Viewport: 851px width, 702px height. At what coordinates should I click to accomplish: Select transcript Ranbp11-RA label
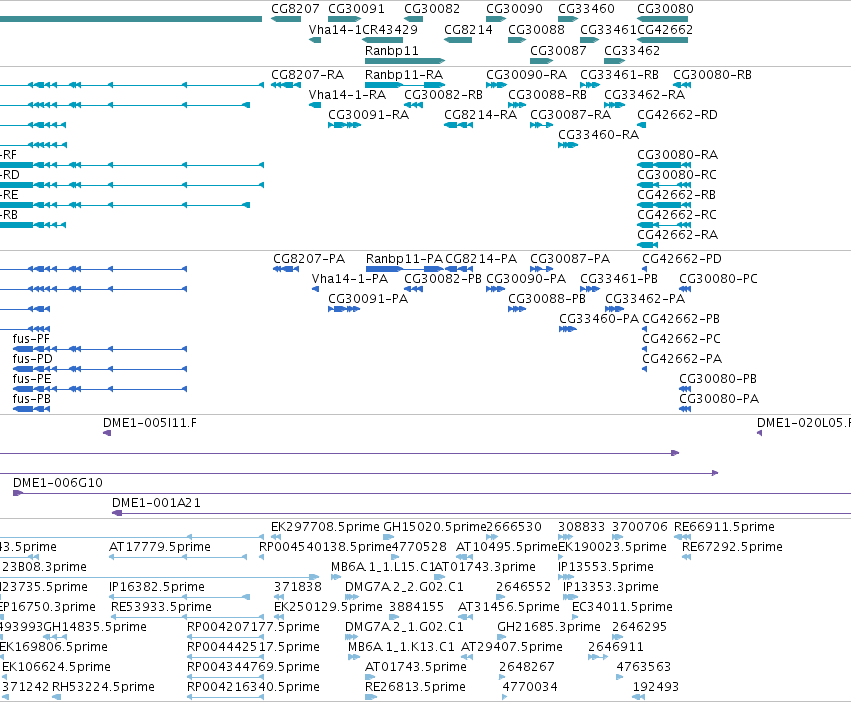[x=404, y=74]
